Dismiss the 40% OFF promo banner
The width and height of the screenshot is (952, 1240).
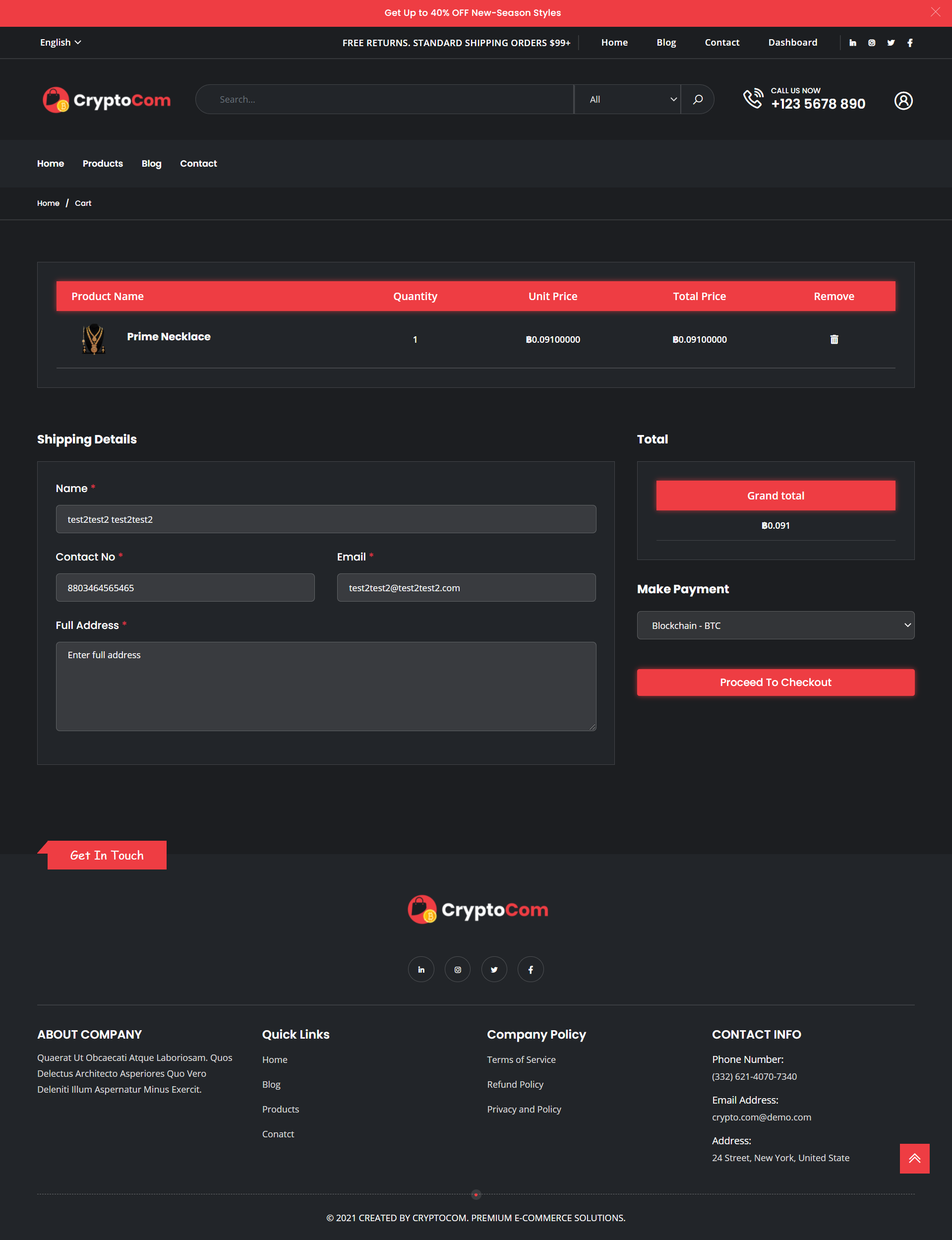935,12
